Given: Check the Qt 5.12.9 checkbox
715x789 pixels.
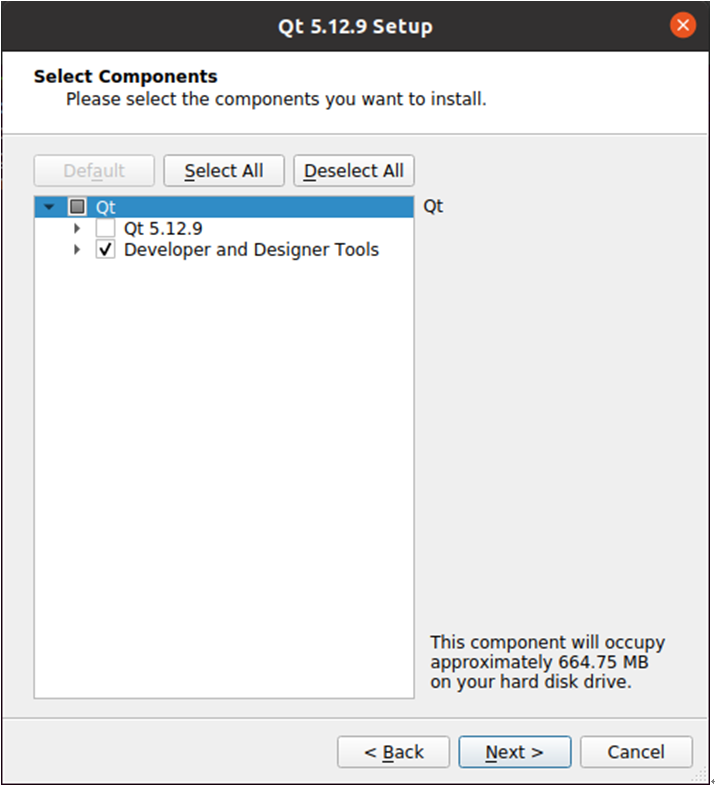Looking at the screenshot, I should [105, 228].
